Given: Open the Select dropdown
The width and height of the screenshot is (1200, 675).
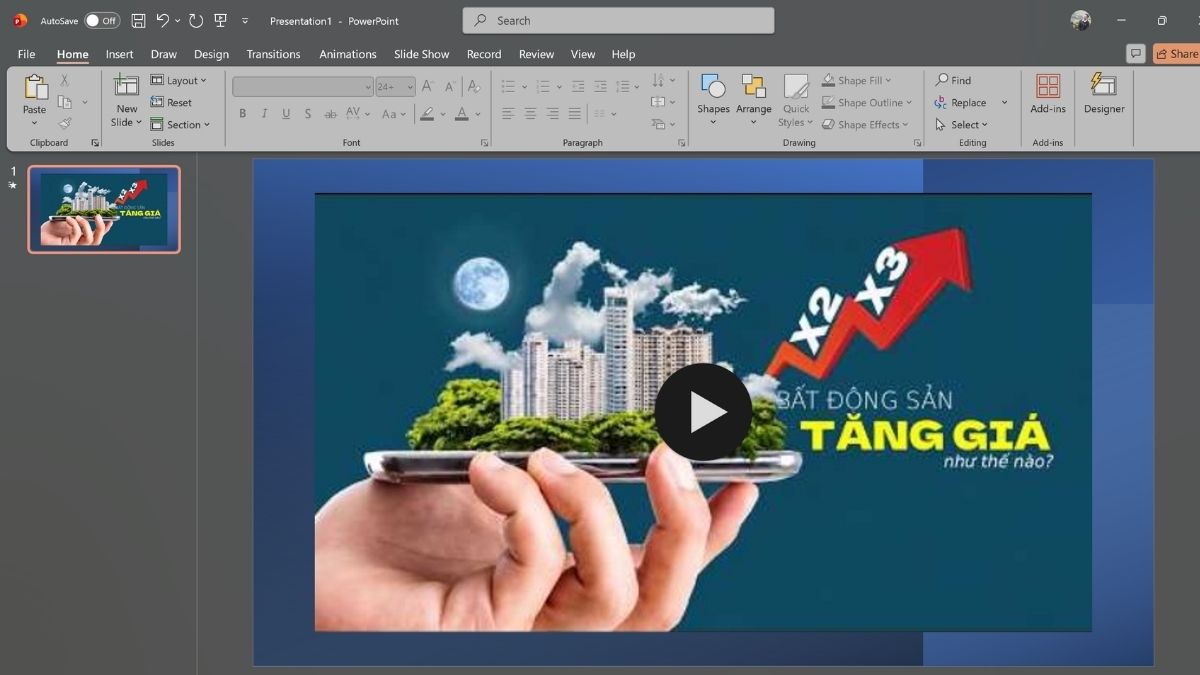Looking at the screenshot, I should (961, 124).
